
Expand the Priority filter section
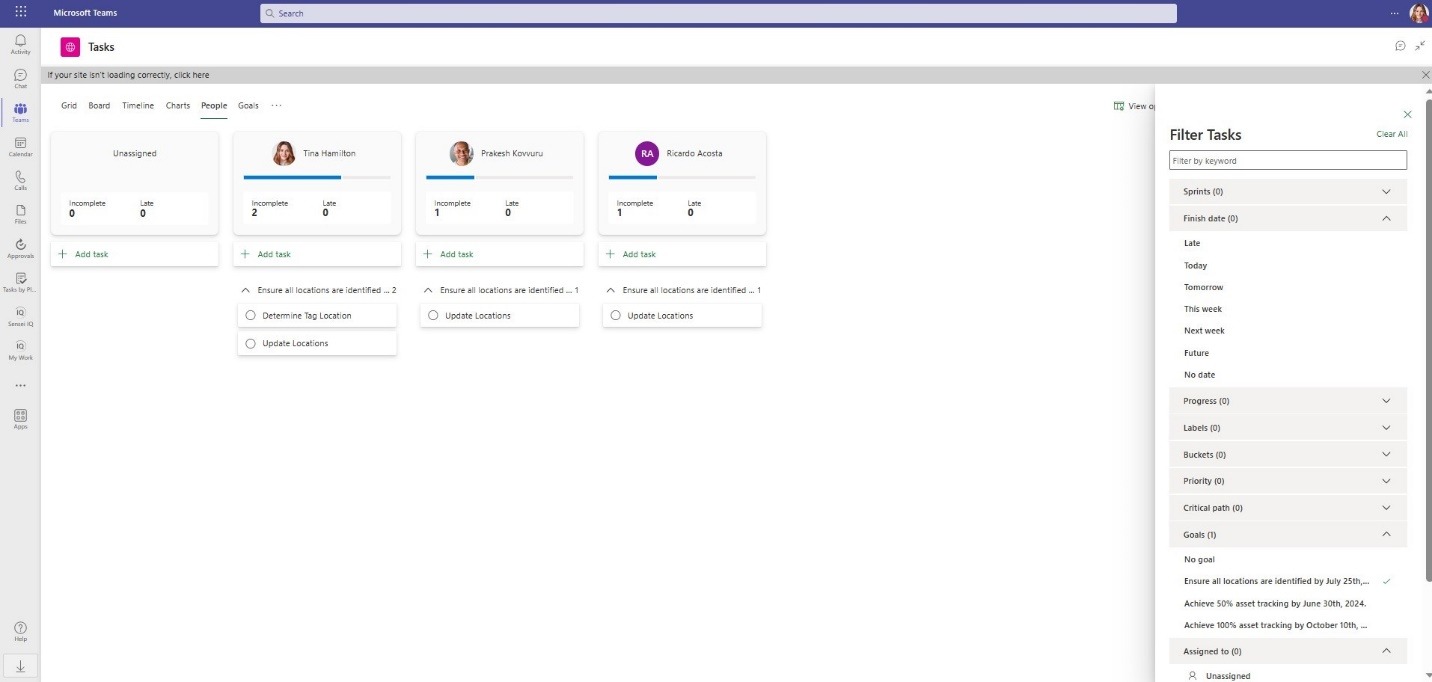click(1288, 481)
